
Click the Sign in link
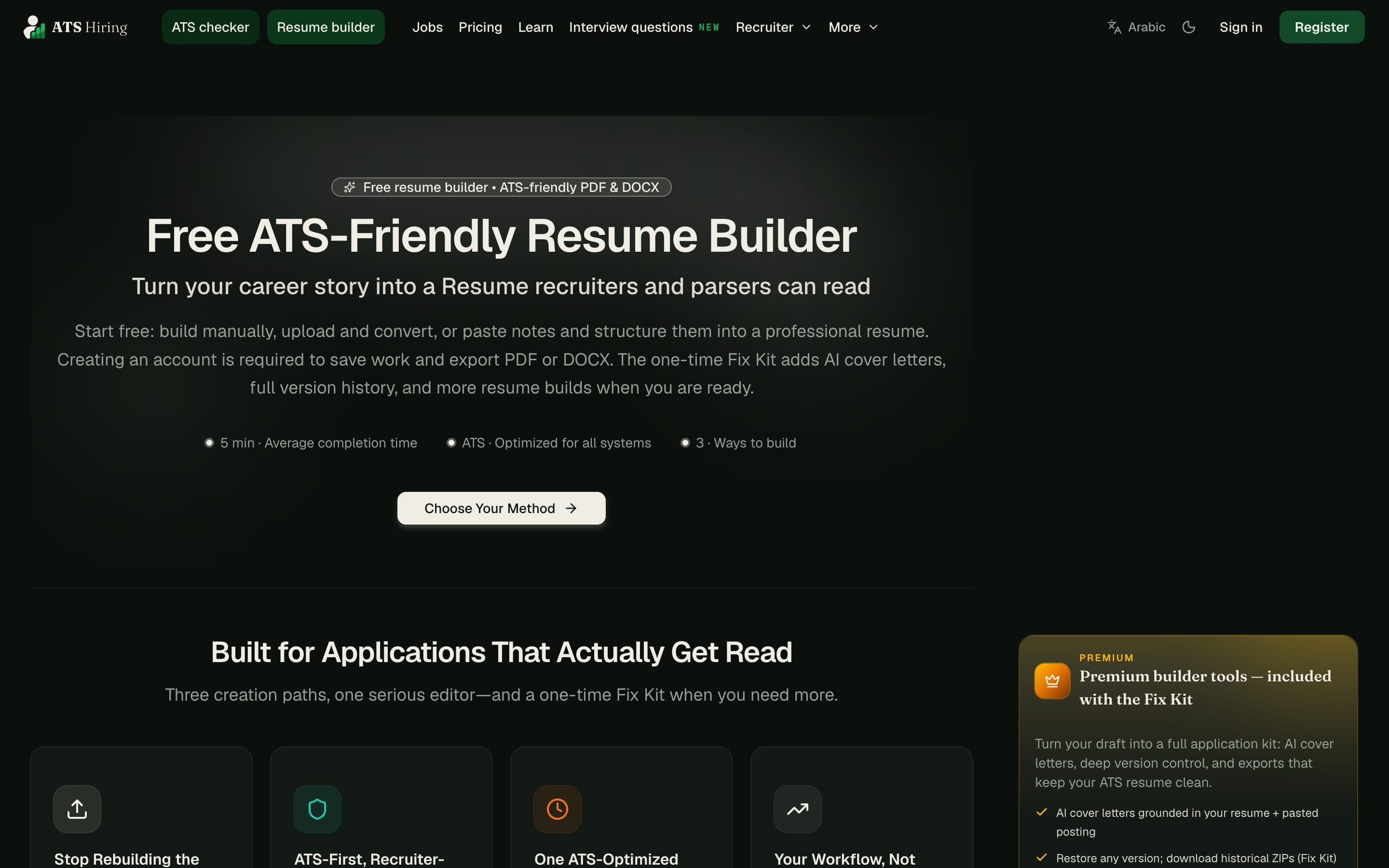pyautogui.click(x=1241, y=27)
